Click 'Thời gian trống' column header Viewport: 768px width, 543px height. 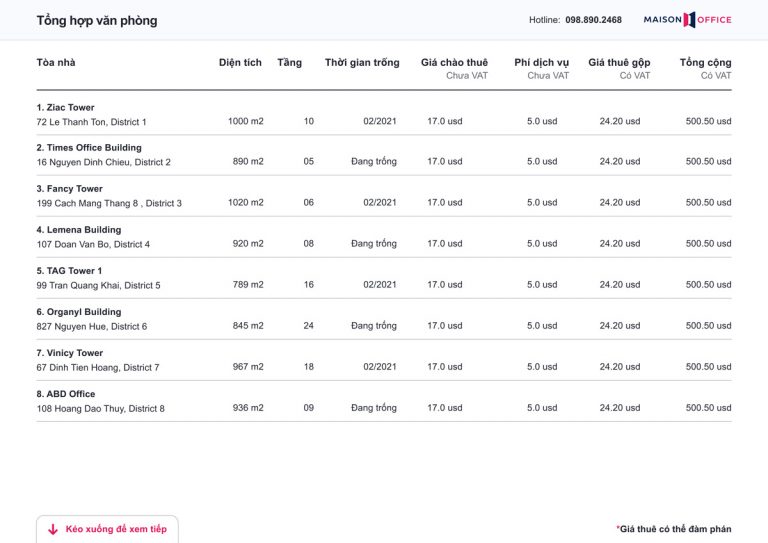tap(362, 63)
